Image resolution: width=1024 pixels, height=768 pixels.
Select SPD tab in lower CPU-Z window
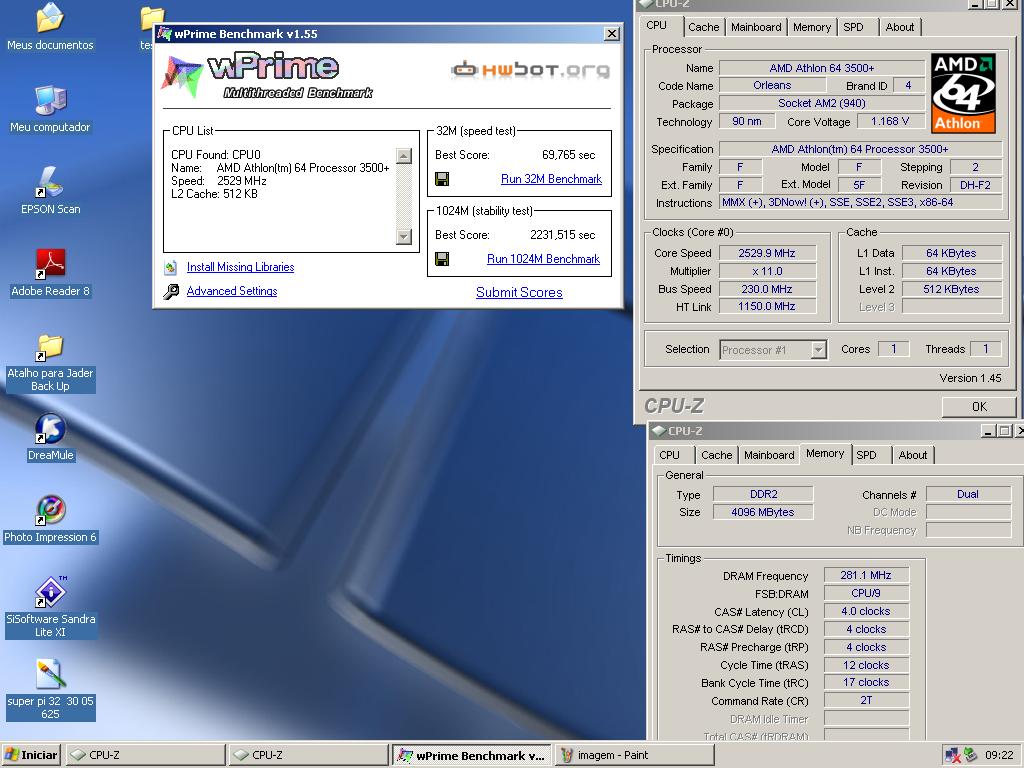pyautogui.click(x=867, y=455)
